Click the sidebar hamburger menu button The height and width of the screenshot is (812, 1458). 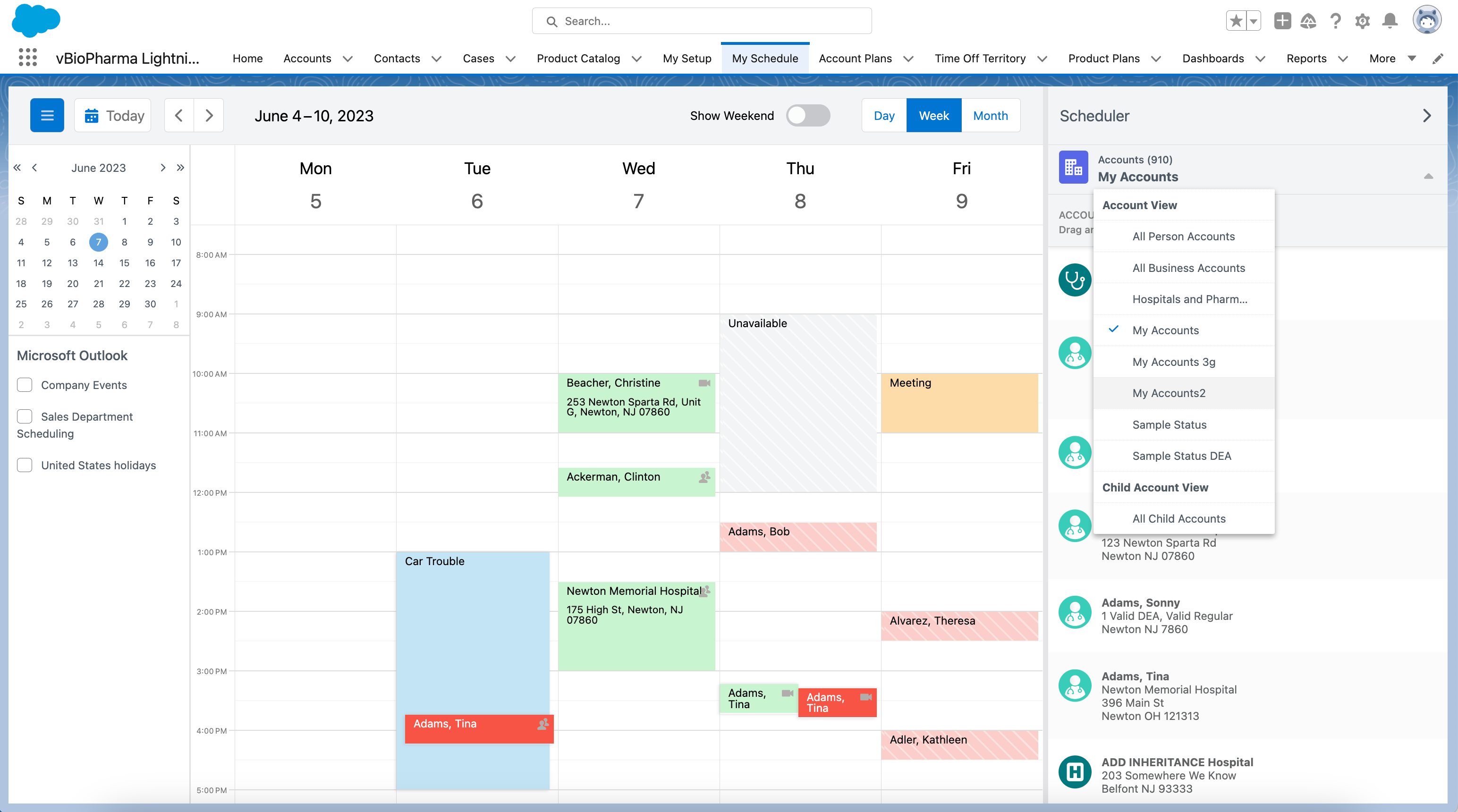click(x=47, y=116)
